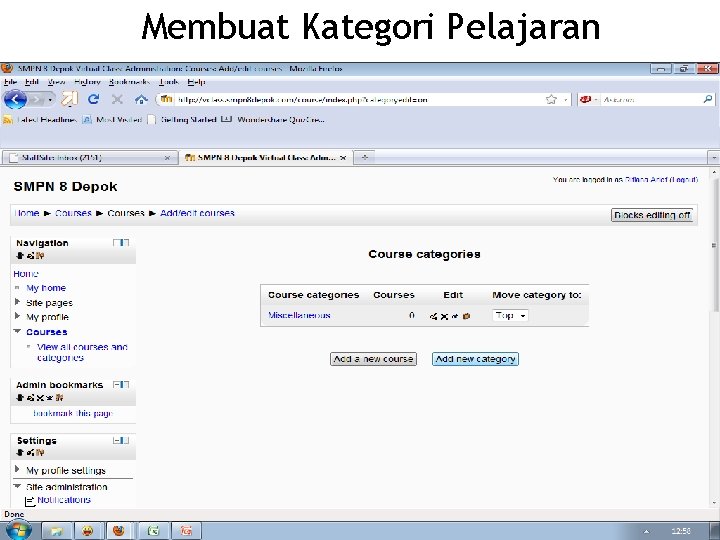Screen dimensions: 720x540
Task: Collapse the Admin bookmarks block
Action: pyautogui.click(x=121, y=384)
